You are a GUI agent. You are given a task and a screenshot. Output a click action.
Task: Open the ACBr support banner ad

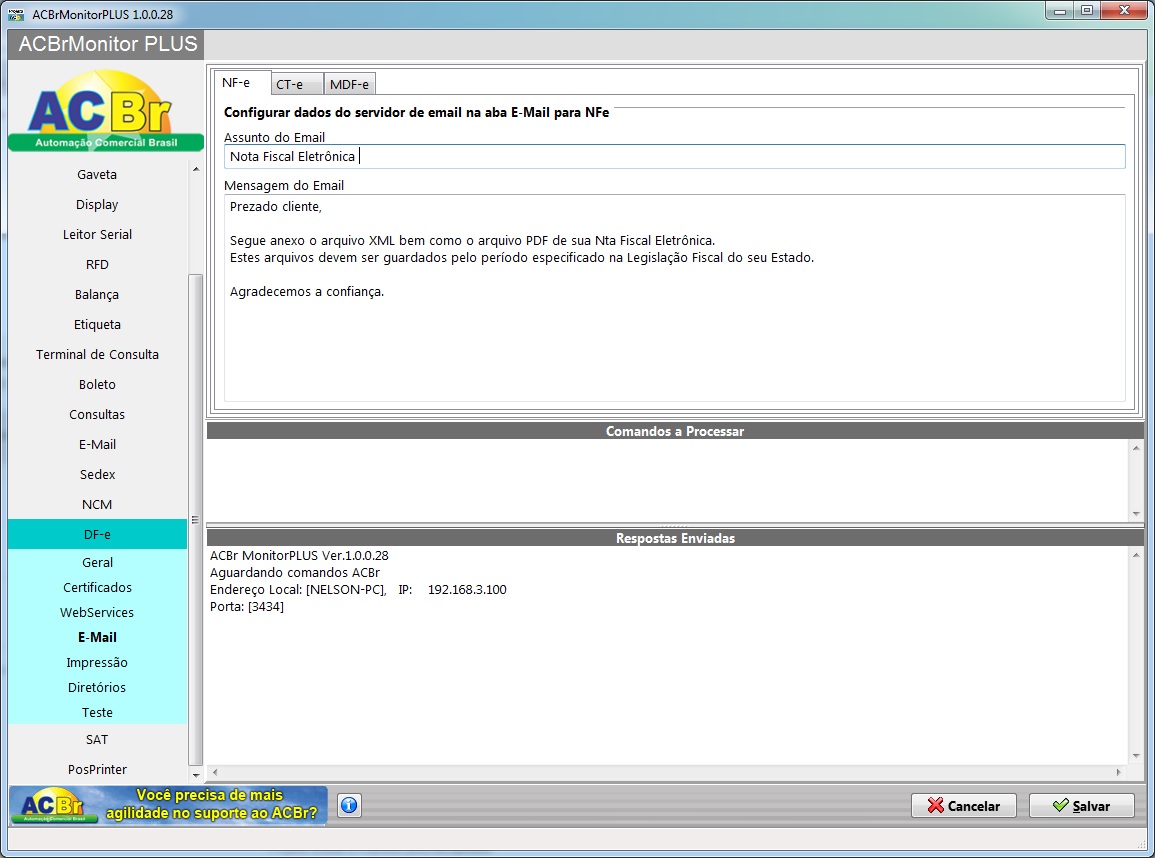(x=169, y=805)
